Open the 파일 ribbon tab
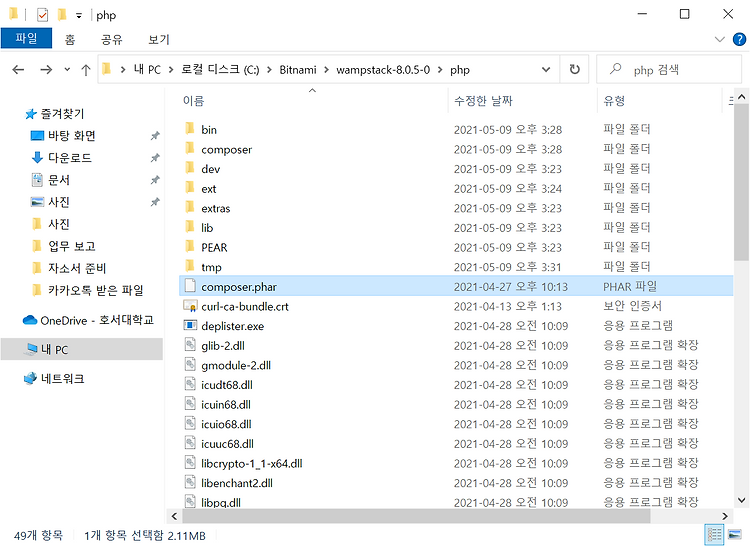 (x=26, y=38)
